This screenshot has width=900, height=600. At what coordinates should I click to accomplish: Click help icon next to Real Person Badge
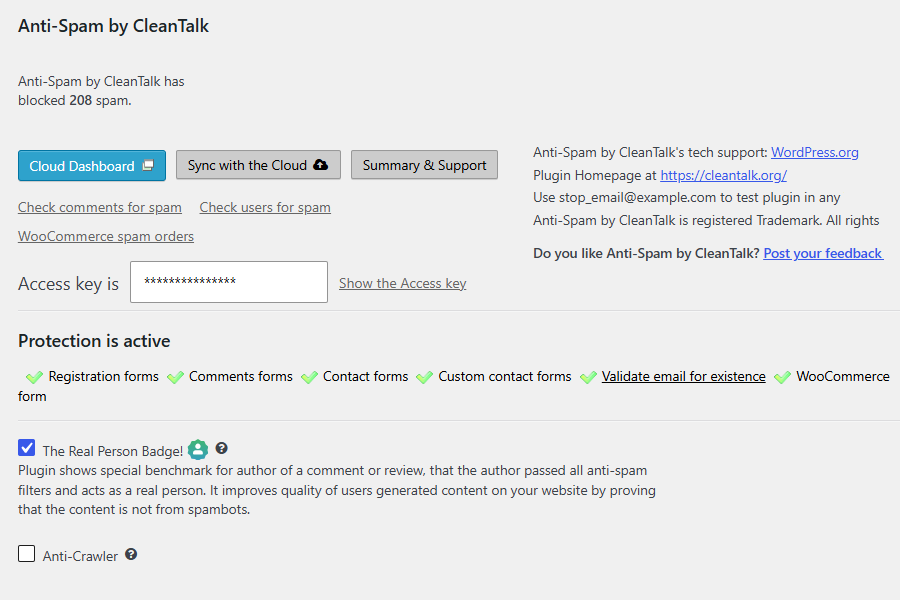(222, 448)
